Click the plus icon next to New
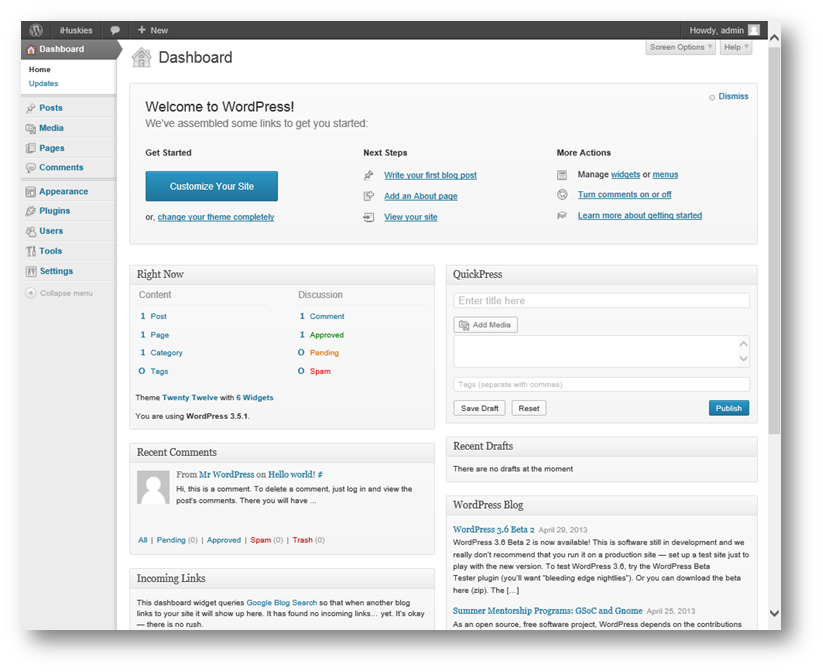The width and height of the screenshot is (823, 672). click(142, 30)
